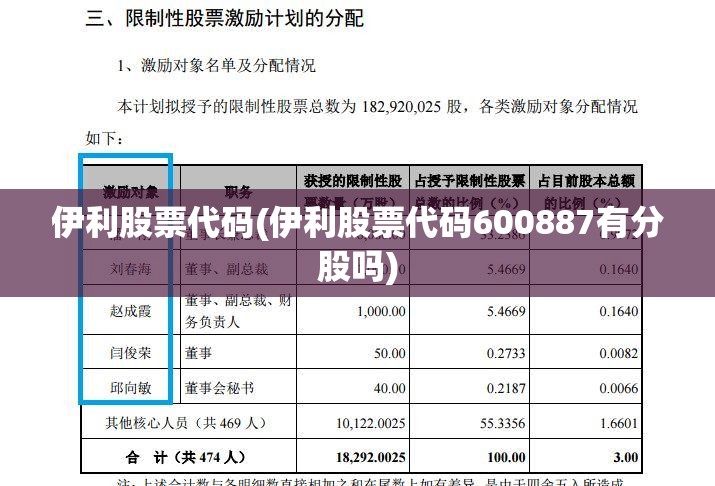Select the name 邱向敏 in the table
This screenshot has height=486, width=715.
pos(130,388)
